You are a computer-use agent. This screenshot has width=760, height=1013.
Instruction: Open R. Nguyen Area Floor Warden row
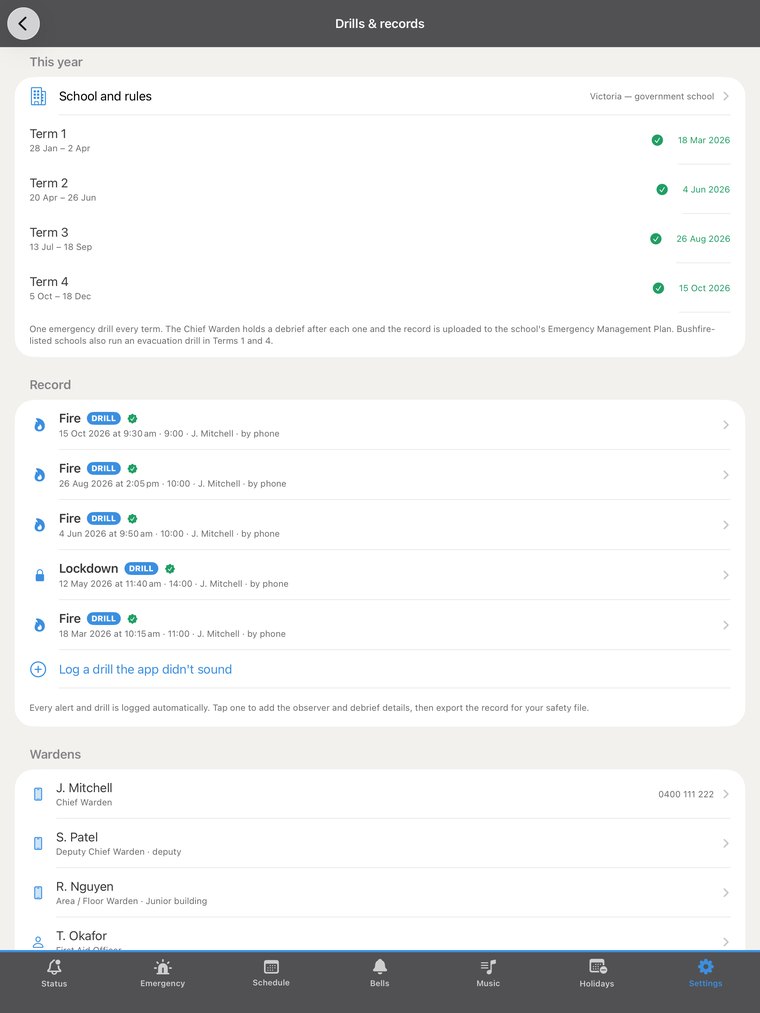(x=380, y=893)
